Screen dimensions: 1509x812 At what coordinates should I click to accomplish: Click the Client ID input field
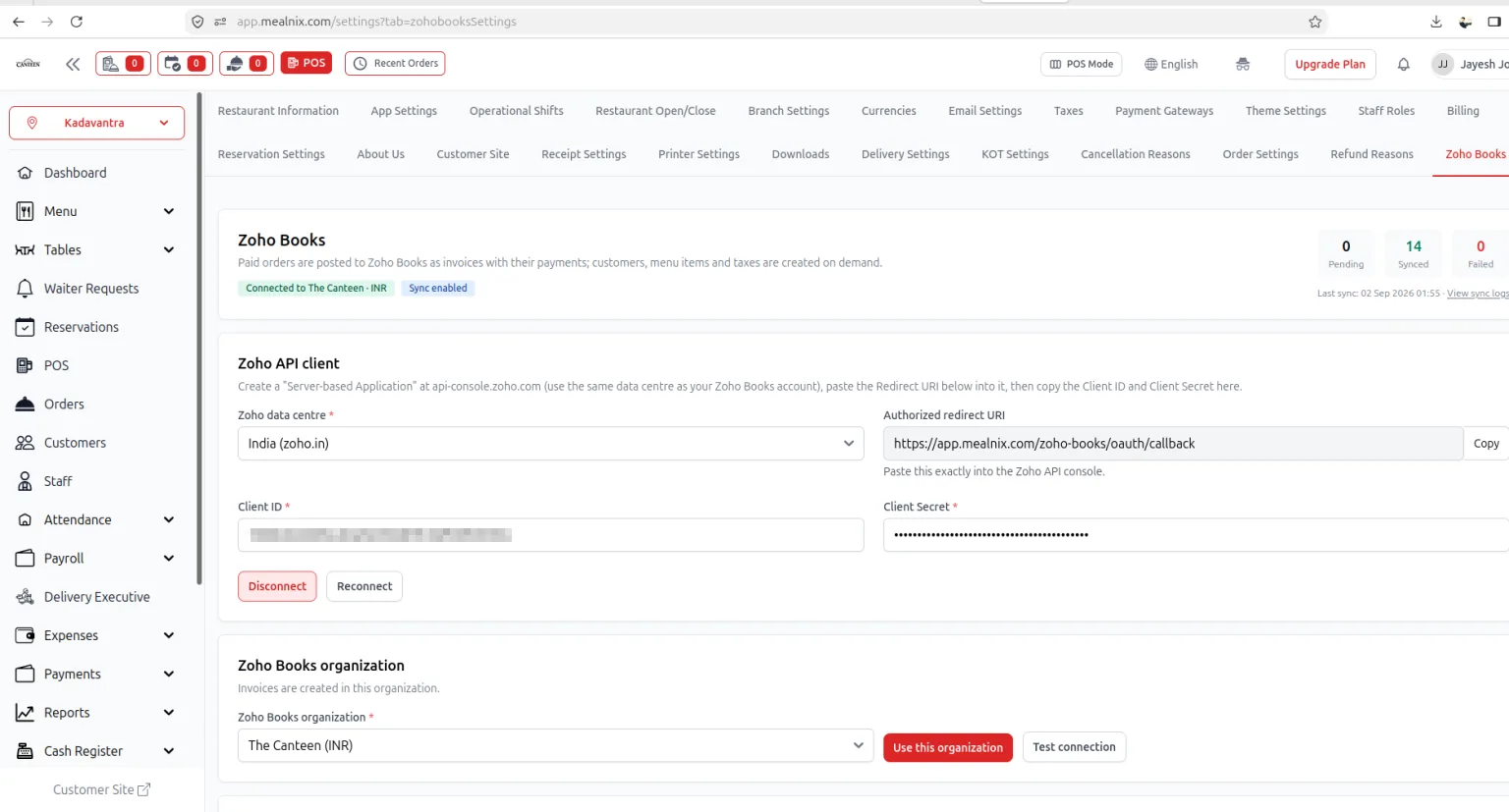pos(550,535)
